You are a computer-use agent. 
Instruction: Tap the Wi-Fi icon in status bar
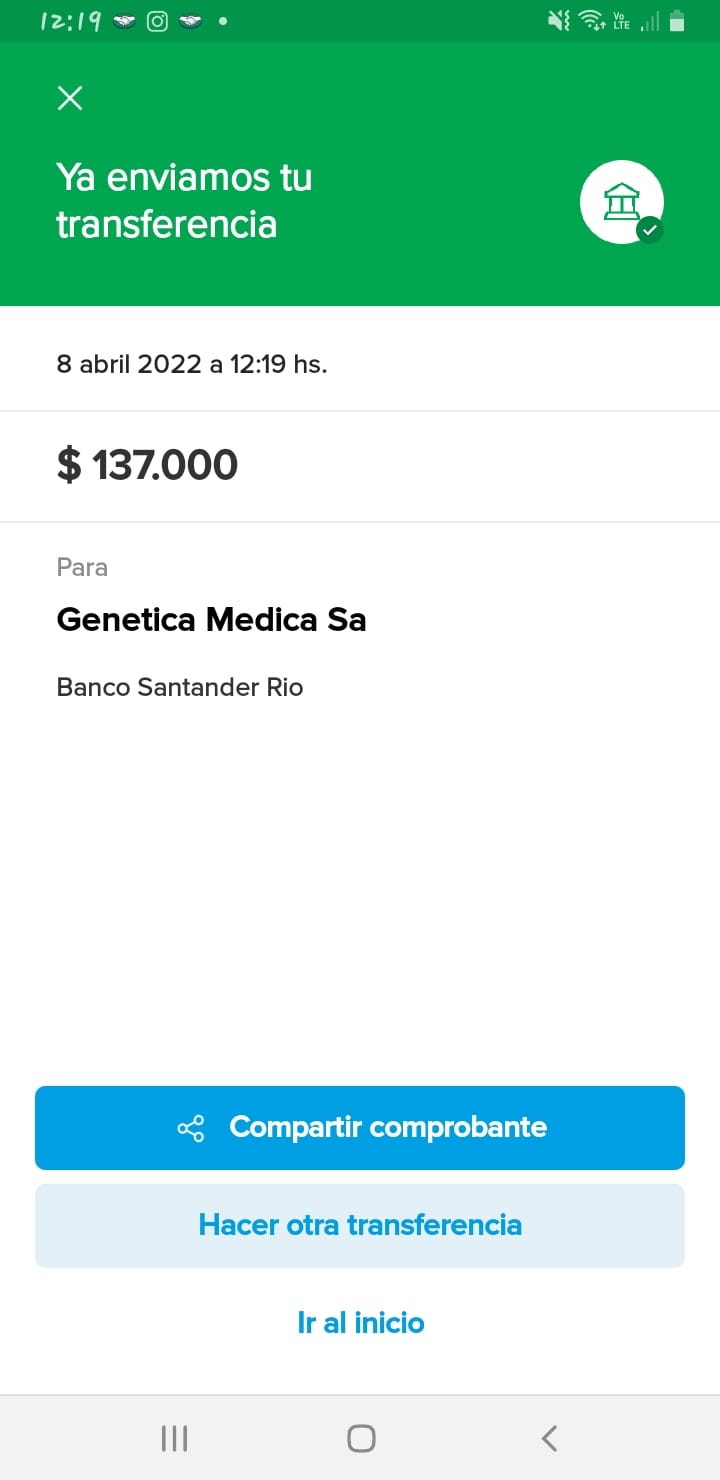point(591,21)
